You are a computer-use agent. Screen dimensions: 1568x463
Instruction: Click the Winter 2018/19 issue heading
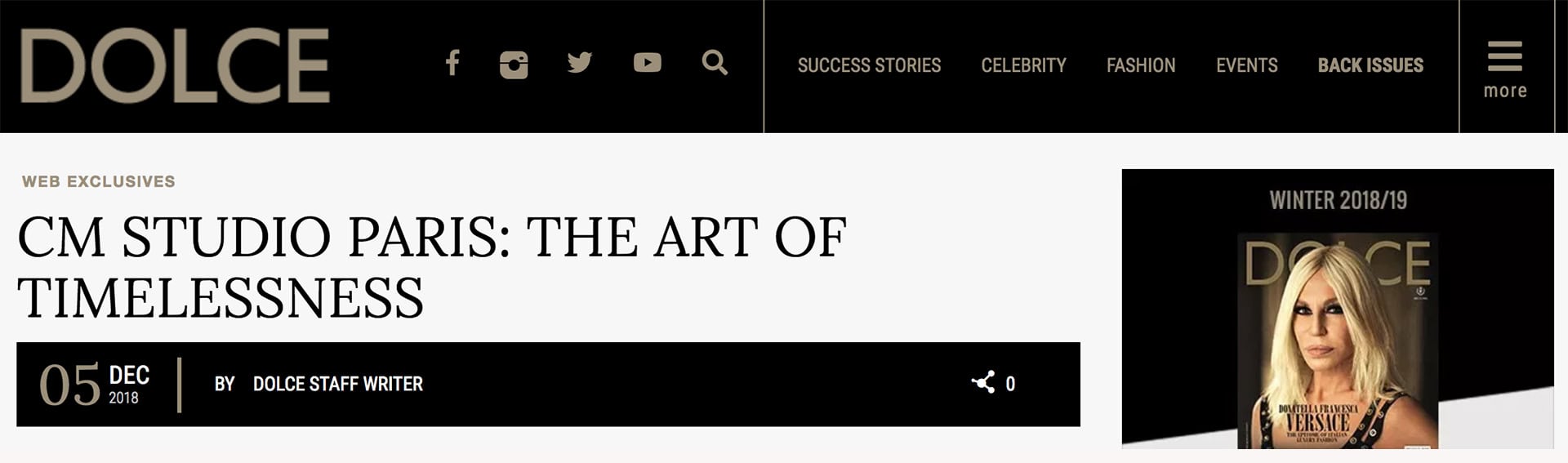click(1338, 200)
